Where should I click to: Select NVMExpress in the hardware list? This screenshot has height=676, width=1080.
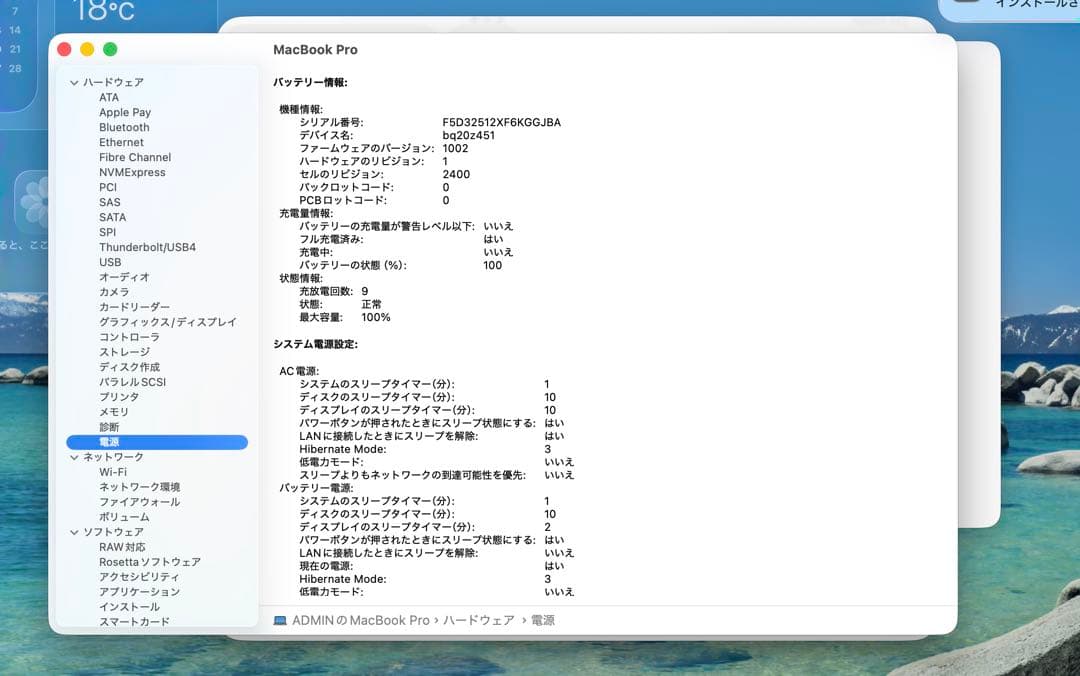tap(132, 173)
